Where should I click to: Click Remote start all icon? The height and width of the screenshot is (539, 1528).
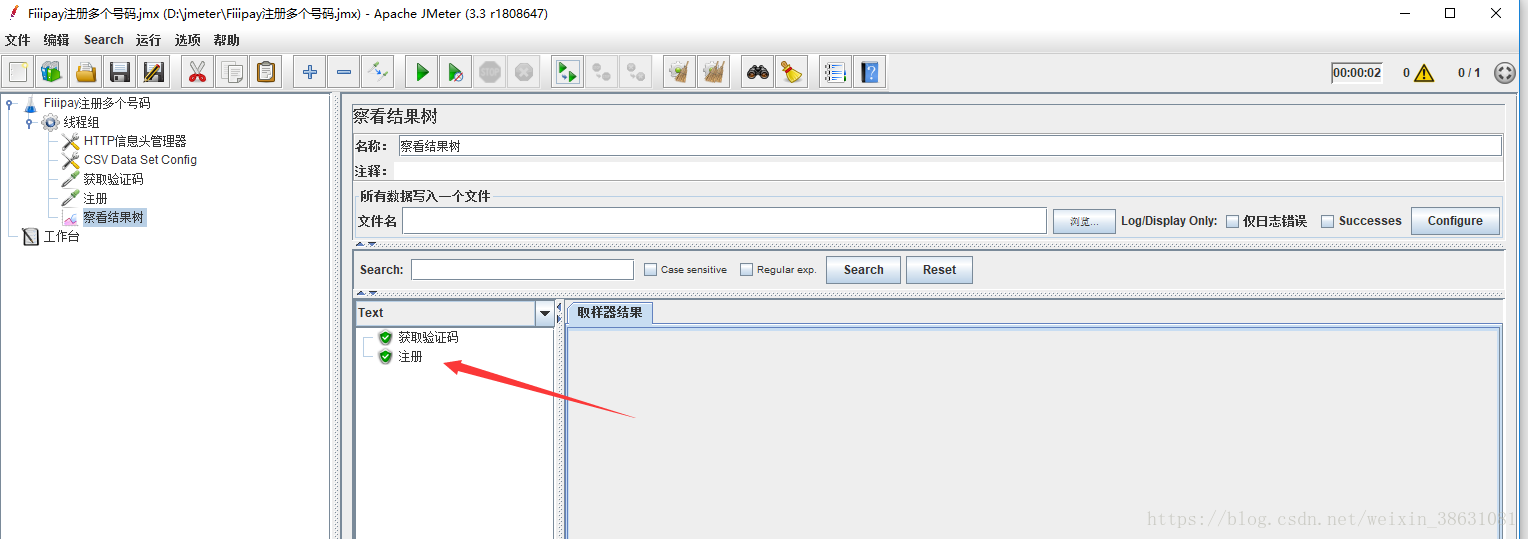coord(567,72)
